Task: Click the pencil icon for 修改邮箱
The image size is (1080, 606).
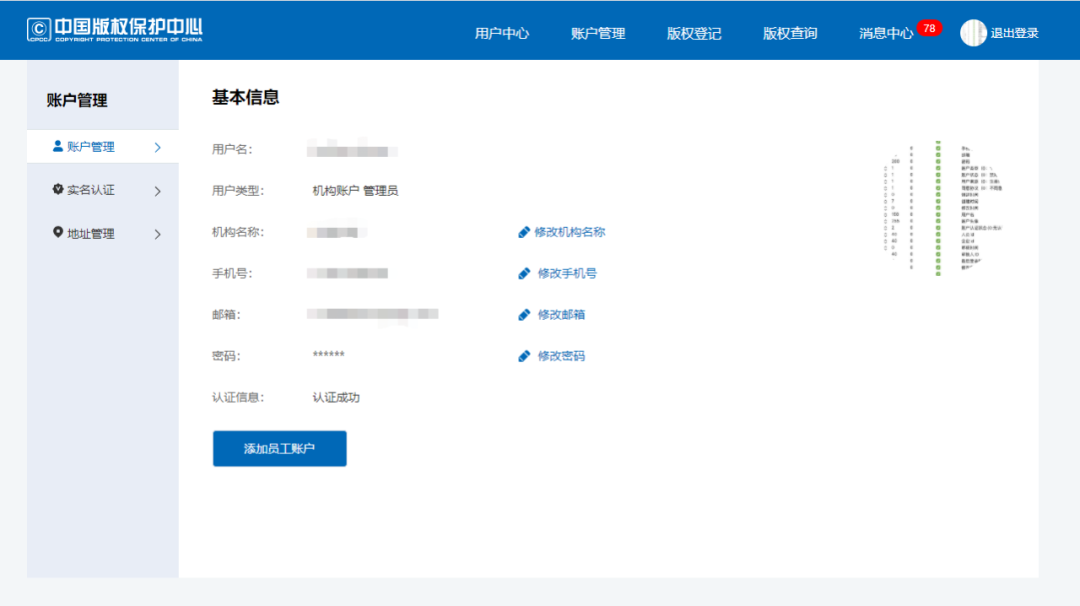Action: (x=524, y=314)
